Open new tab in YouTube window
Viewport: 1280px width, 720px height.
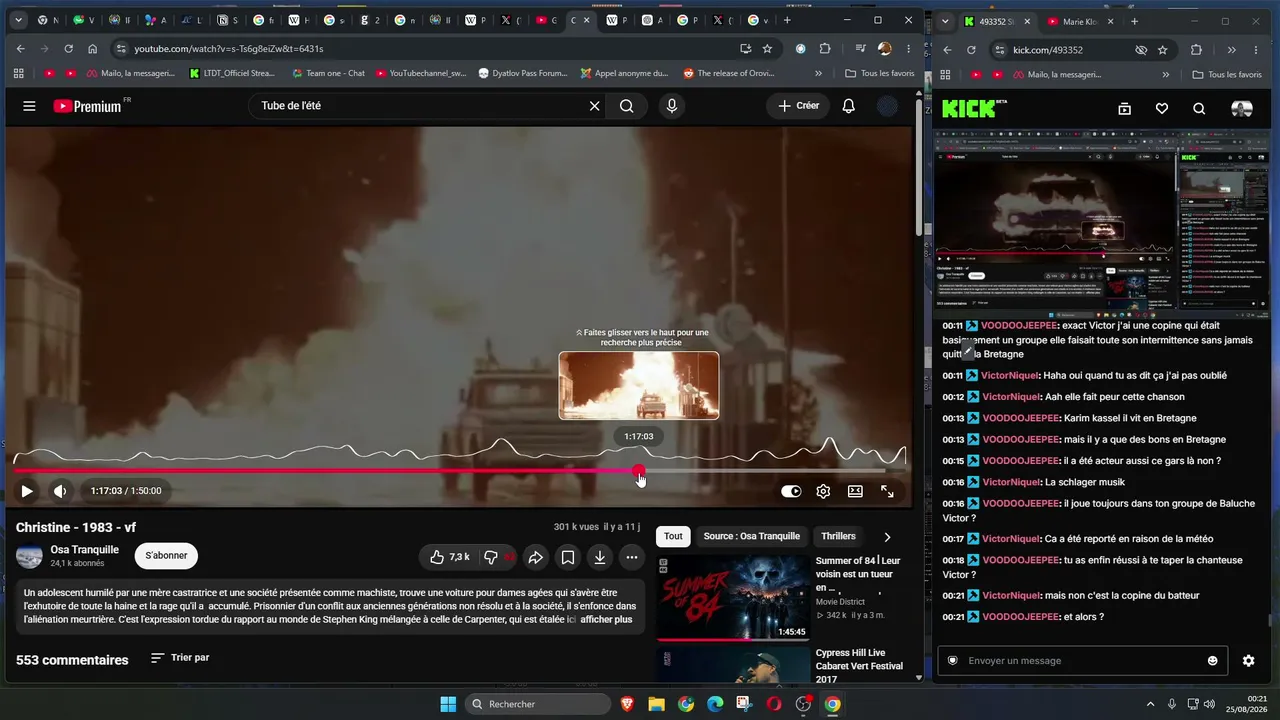pos(787,20)
